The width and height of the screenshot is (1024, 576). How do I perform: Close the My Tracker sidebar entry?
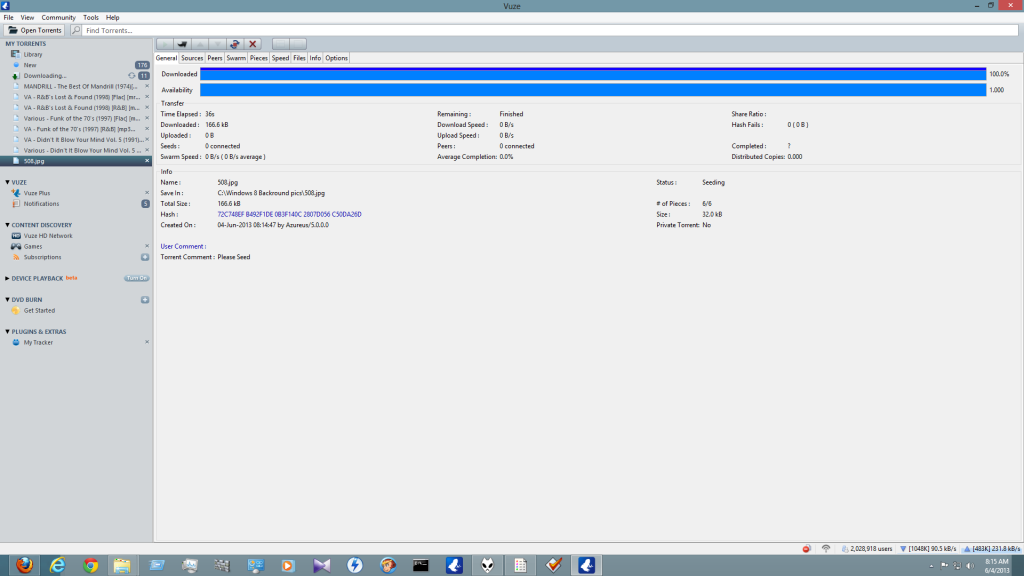147,342
